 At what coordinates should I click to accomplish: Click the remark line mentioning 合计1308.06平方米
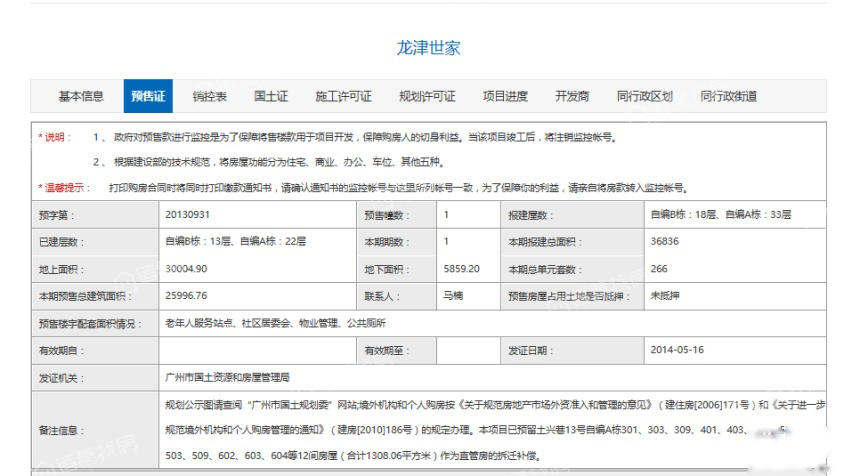354,455
